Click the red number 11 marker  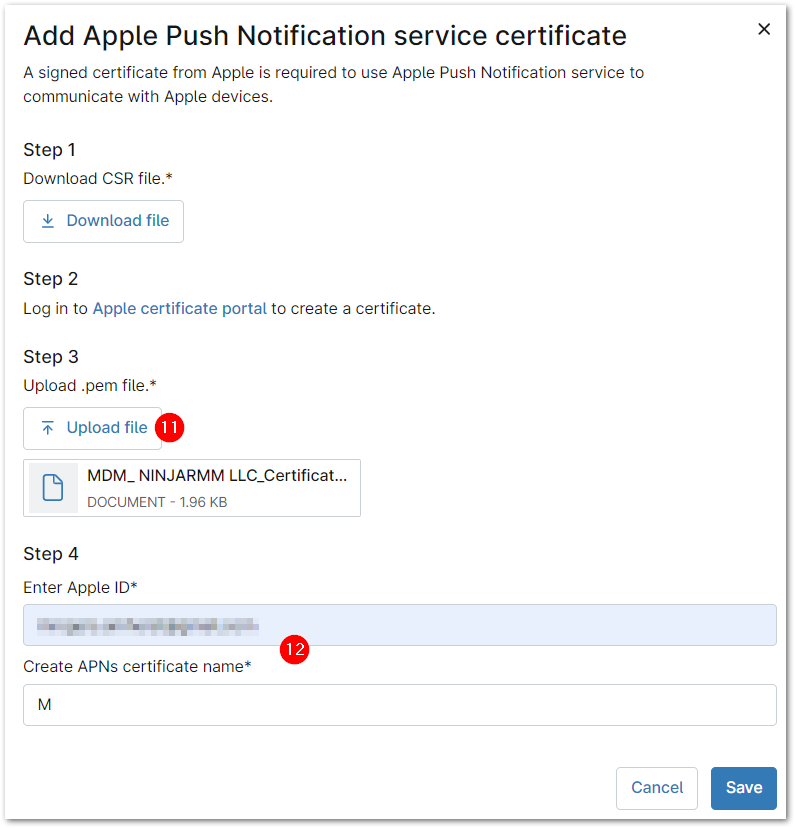pyautogui.click(x=170, y=428)
